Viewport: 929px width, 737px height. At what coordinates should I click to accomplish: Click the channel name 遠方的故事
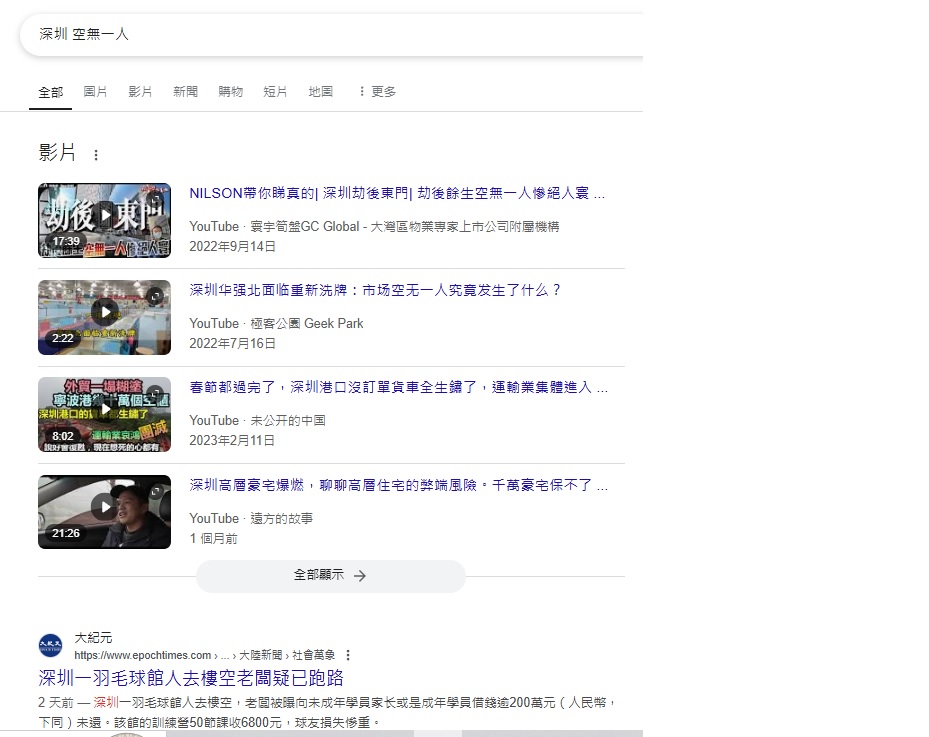point(281,518)
